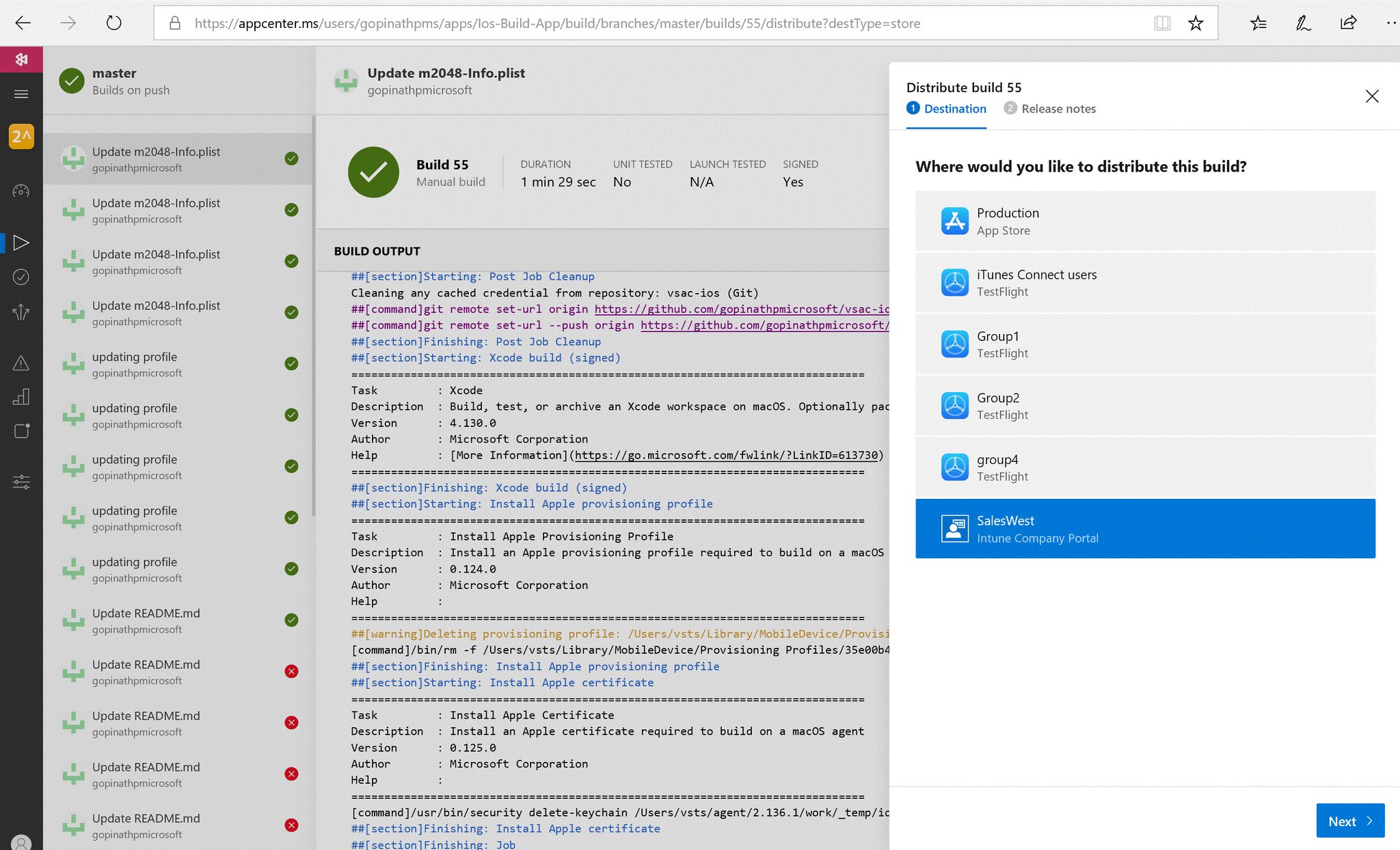Choose iTunes Connect users TestFlight destination
This screenshot has width=1400, height=850.
point(1144,283)
